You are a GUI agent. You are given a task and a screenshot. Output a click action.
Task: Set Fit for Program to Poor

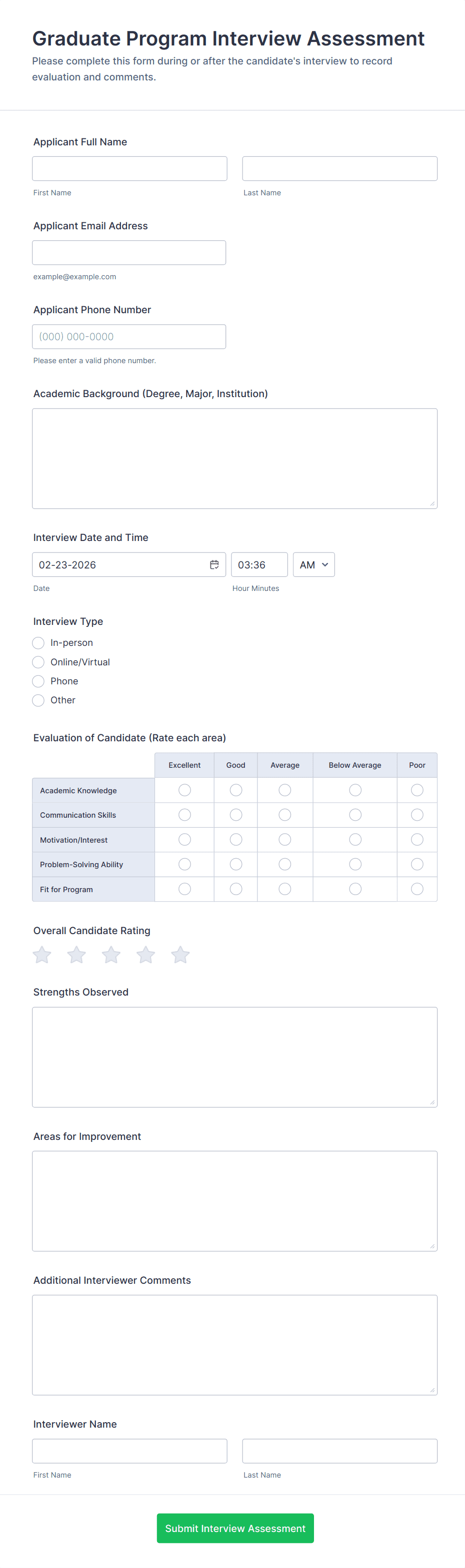tap(417, 889)
